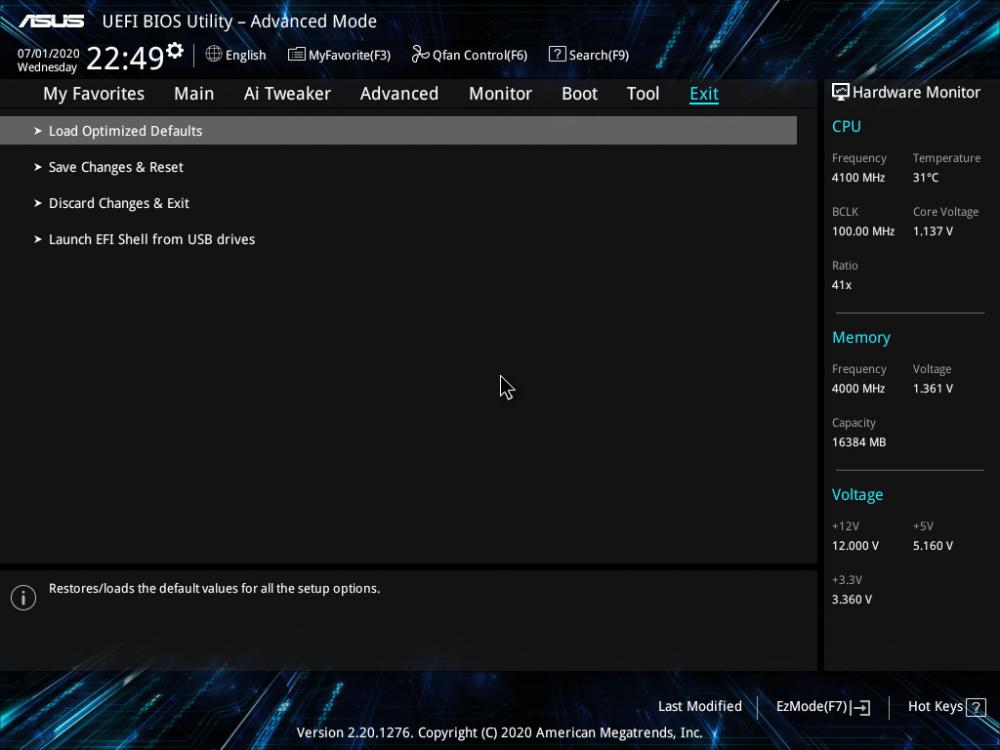Click the globe language icon
Screen dimensions: 1000x750
click(214, 54)
